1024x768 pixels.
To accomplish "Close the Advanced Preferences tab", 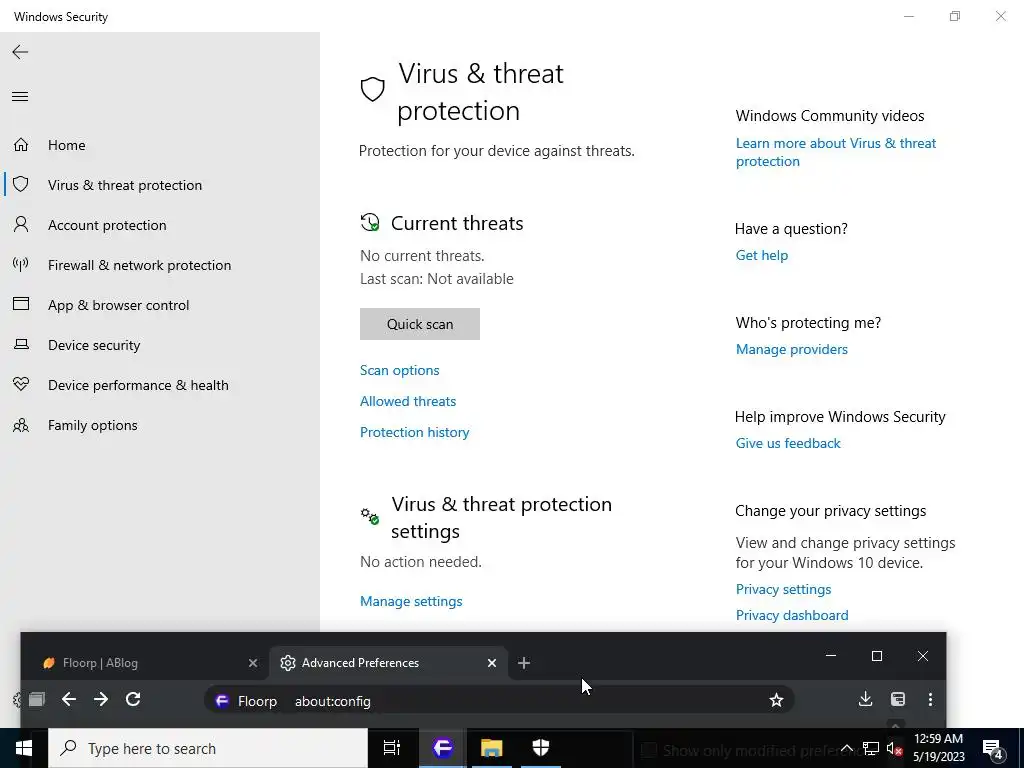I will [x=492, y=663].
